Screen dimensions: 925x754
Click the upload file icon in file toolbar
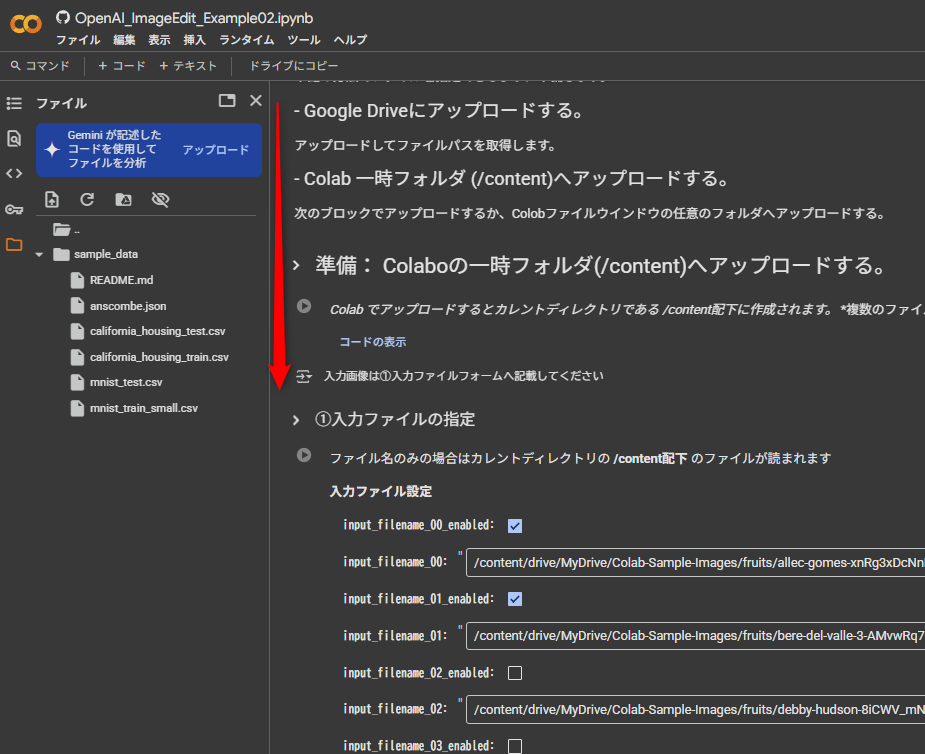click(52, 199)
